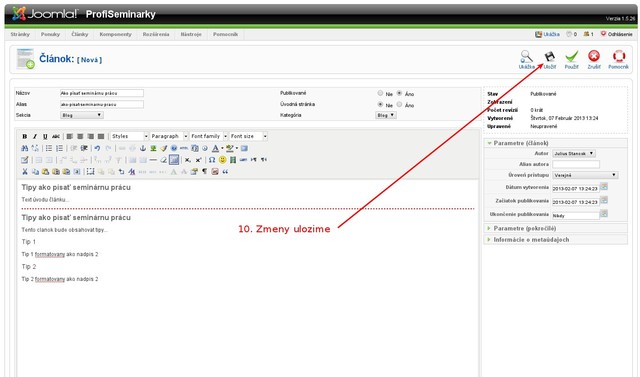
Task: Click the Názov title input field
Action: click(x=102, y=93)
